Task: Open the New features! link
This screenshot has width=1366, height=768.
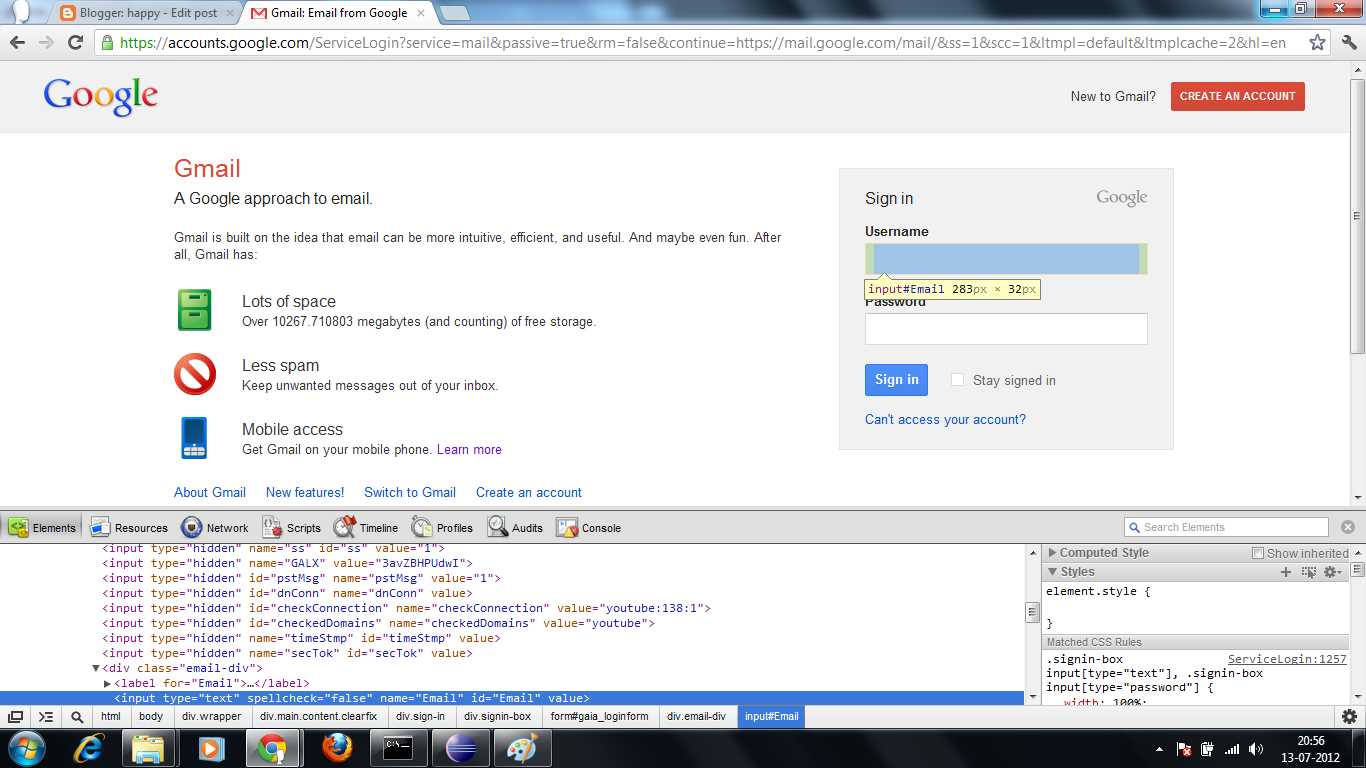Action: click(x=305, y=492)
